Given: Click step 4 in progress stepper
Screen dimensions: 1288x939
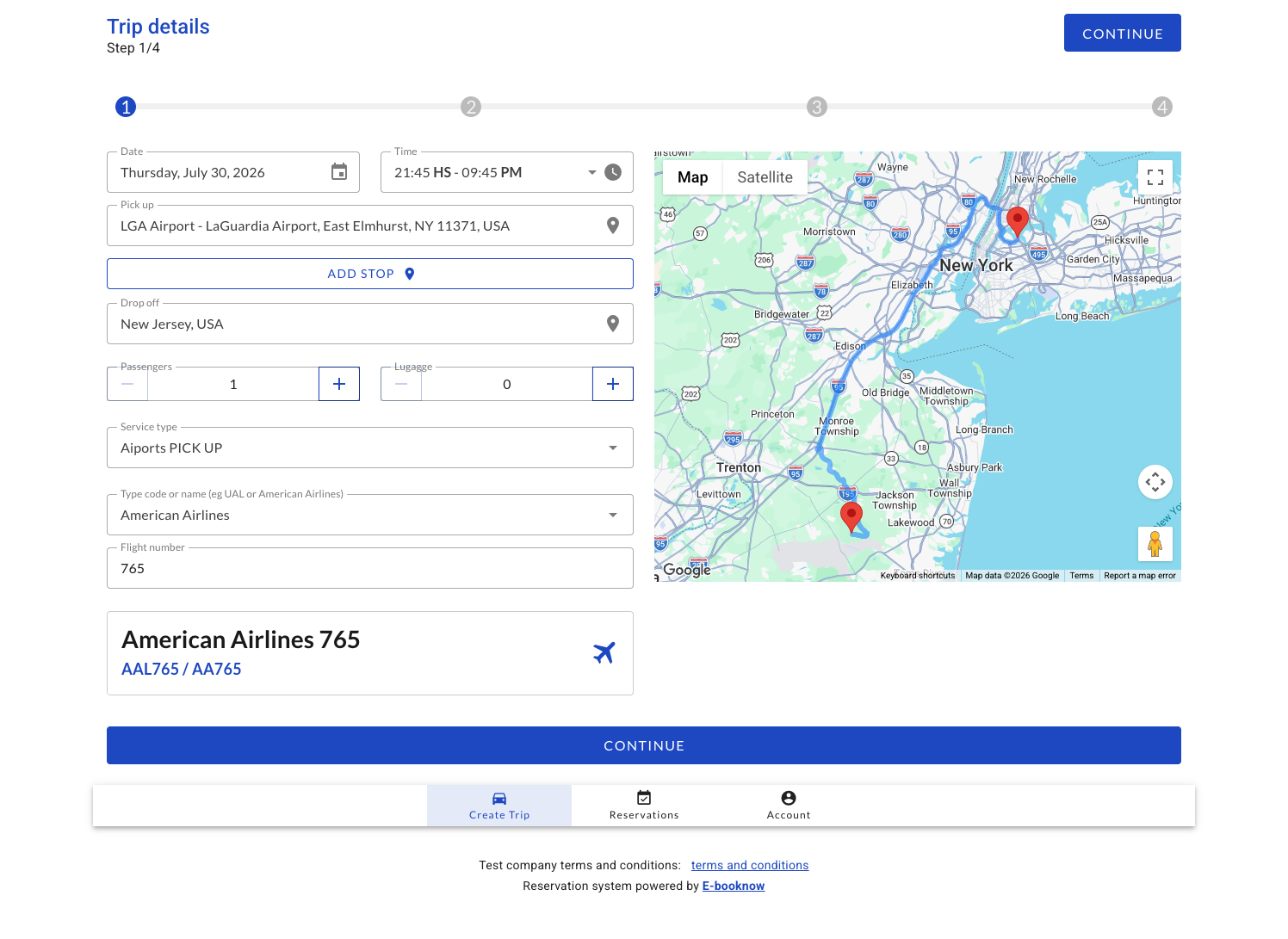Looking at the screenshot, I should [1162, 107].
